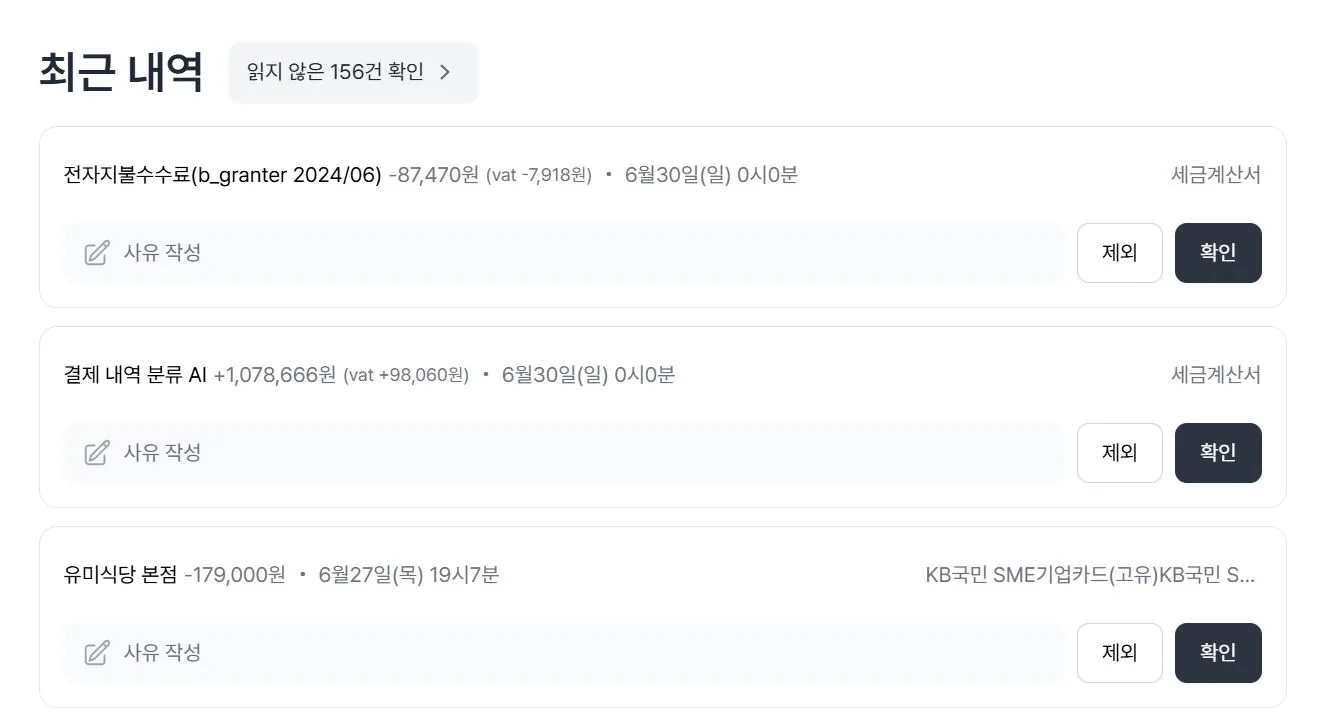Screen dimensions: 1323x718
Task: Click the 최근 내역 heading
Action: (121, 72)
